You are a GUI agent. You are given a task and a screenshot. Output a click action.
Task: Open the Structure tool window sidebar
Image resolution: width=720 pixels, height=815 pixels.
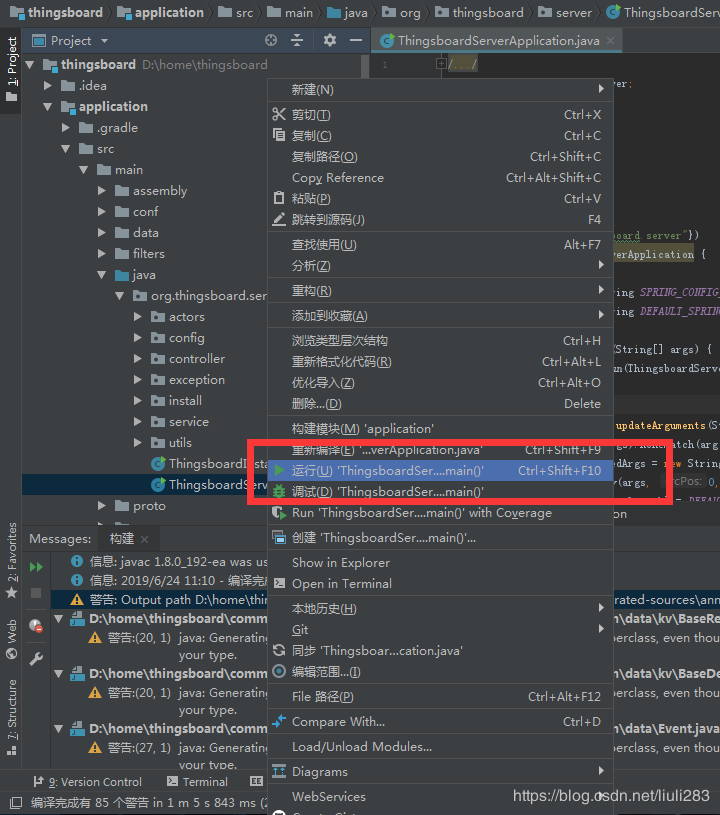11,717
